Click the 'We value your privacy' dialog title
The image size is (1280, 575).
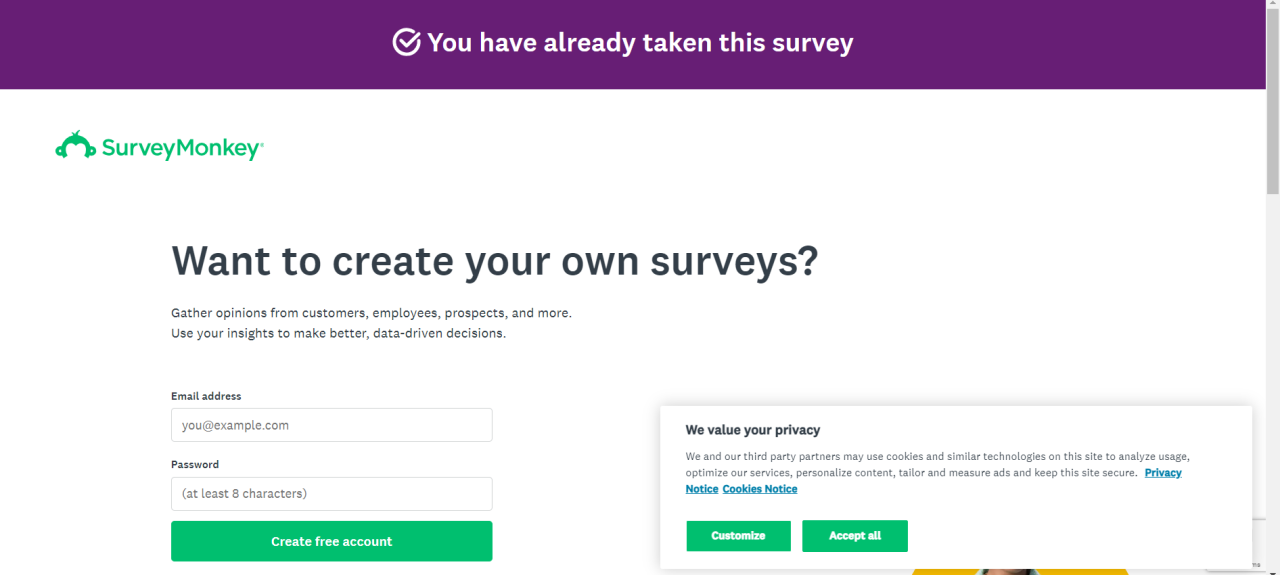pyautogui.click(x=752, y=430)
